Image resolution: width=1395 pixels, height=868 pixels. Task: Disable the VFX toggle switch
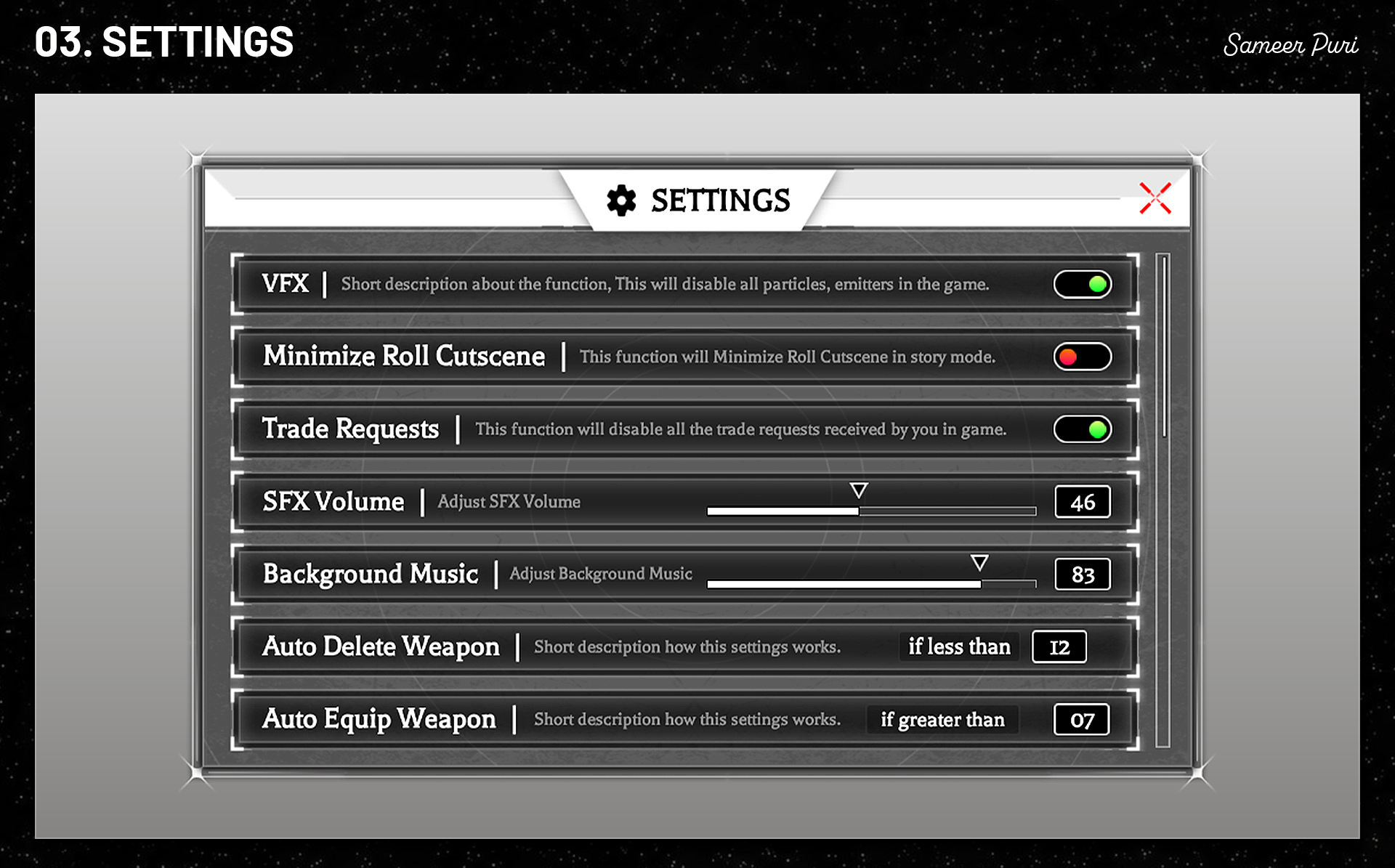1082,284
